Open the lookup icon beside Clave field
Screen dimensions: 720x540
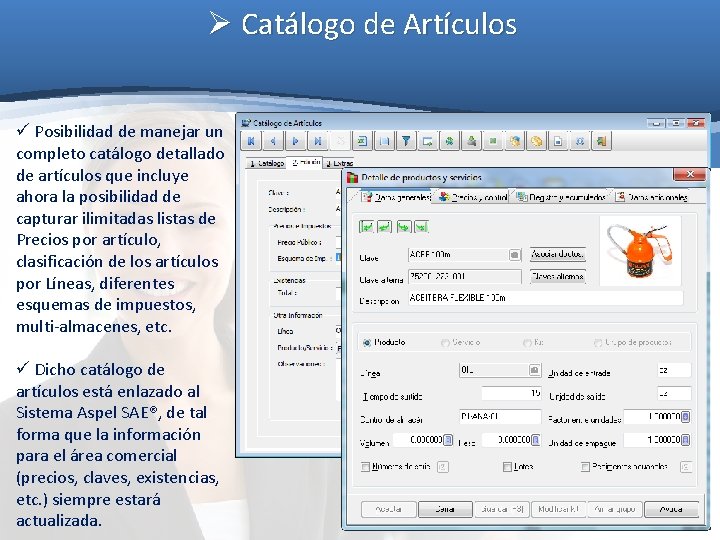click(515, 254)
